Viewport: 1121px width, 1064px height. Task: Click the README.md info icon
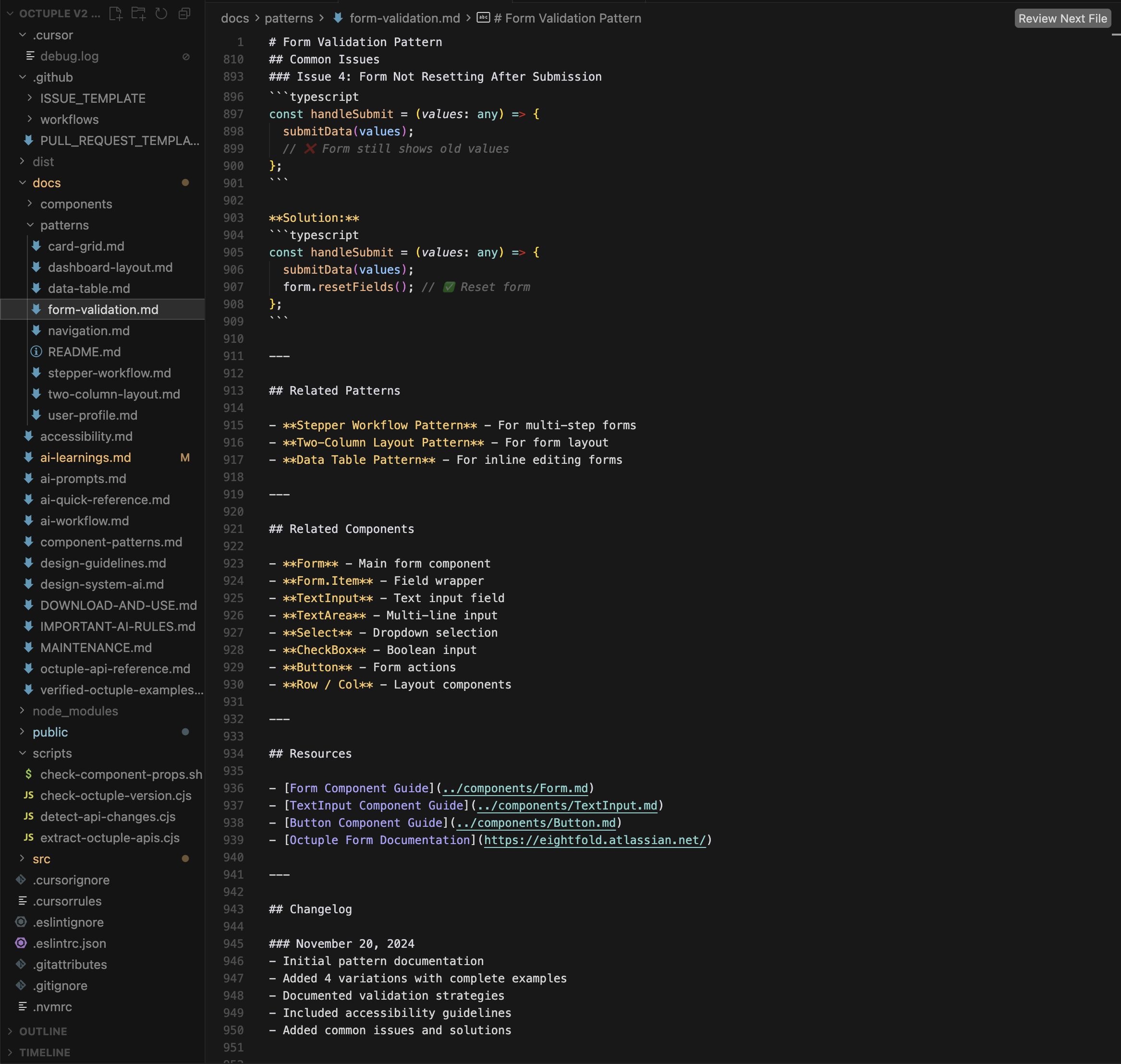pos(37,351)
